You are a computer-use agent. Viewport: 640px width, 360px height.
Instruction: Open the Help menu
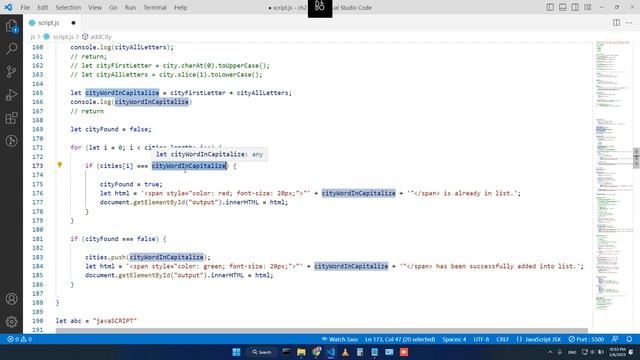coord(180,7)
